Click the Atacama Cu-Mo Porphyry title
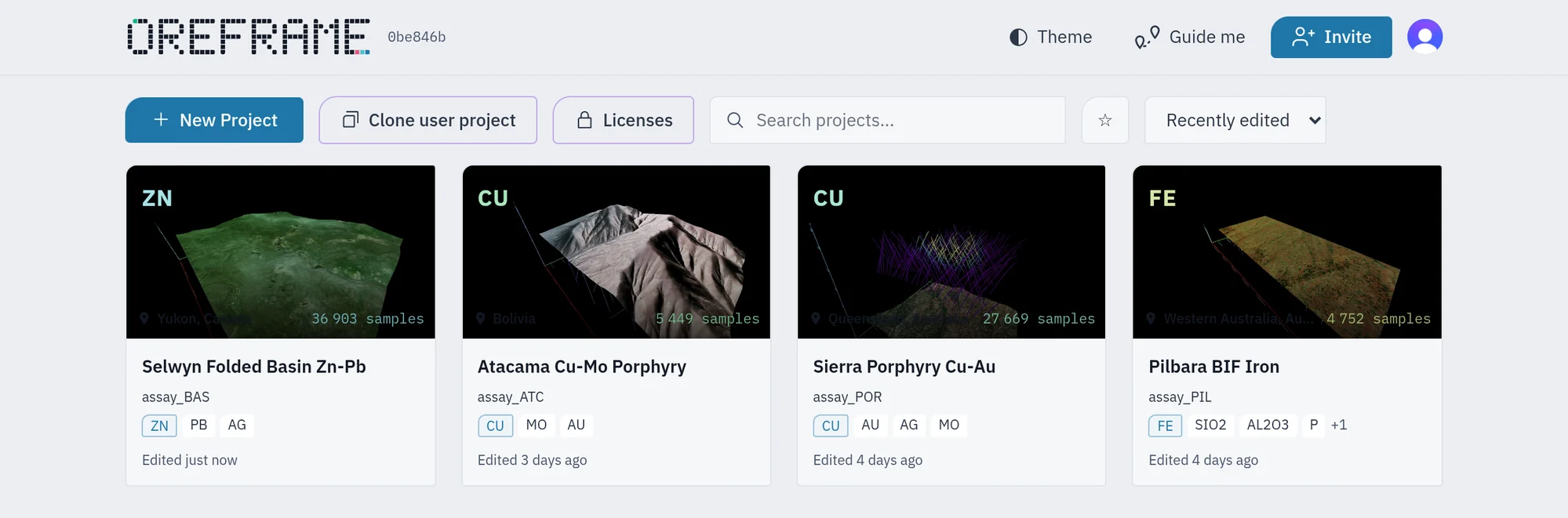The height and width of the screenshot is (518, 1568). (582, 367)
